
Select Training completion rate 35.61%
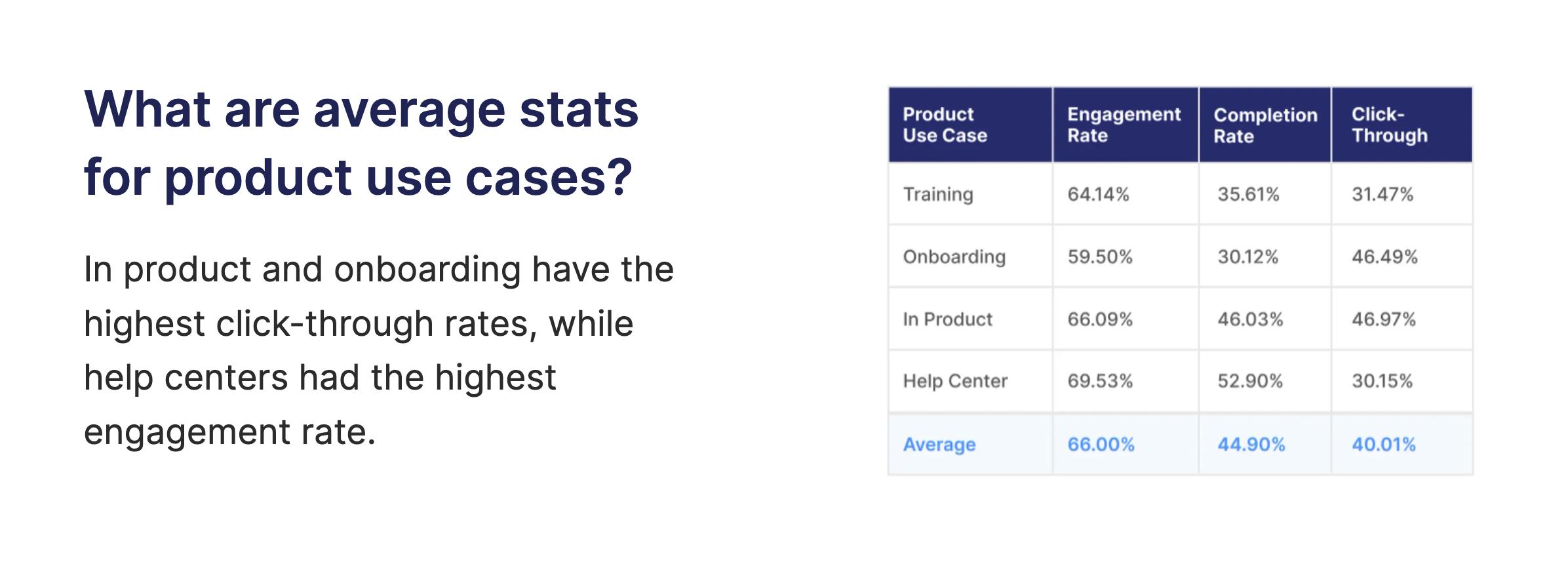[x=1248, y=194]
